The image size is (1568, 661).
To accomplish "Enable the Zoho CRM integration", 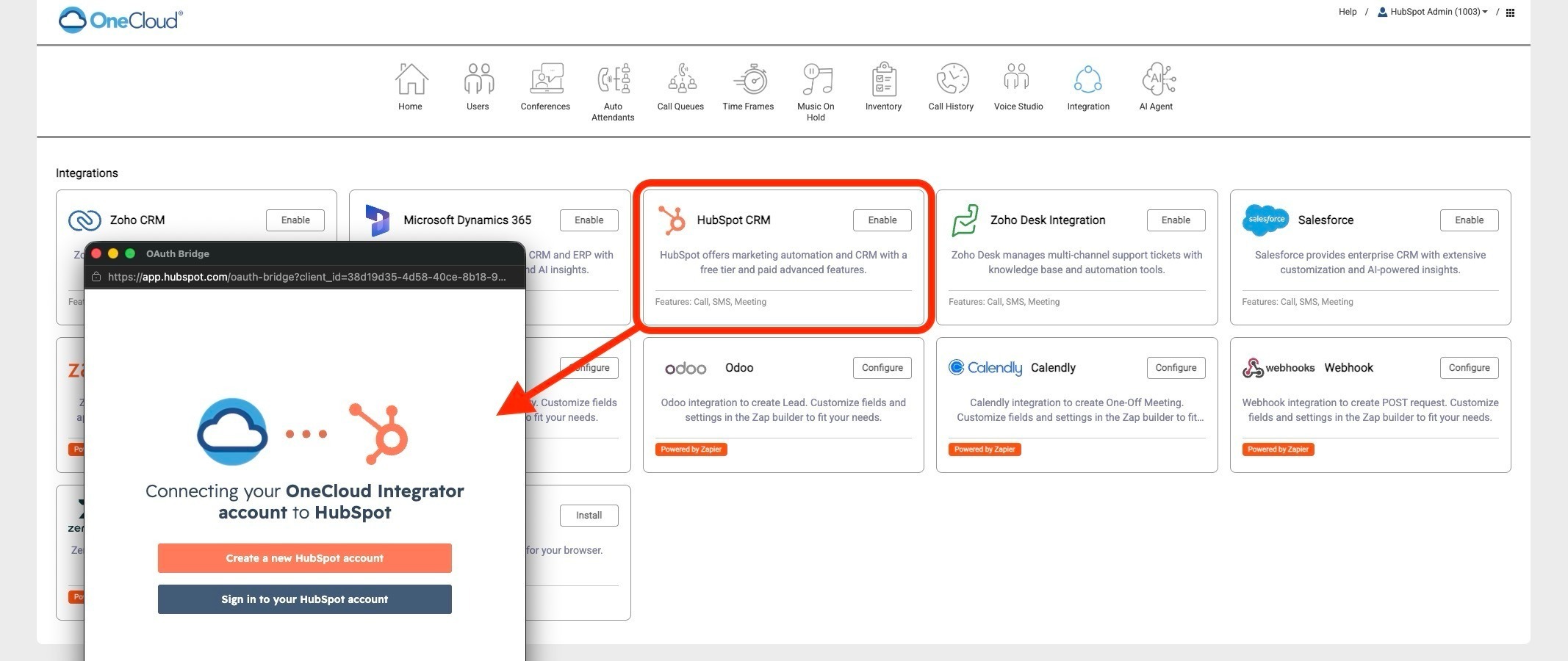I will click(295, 220).
